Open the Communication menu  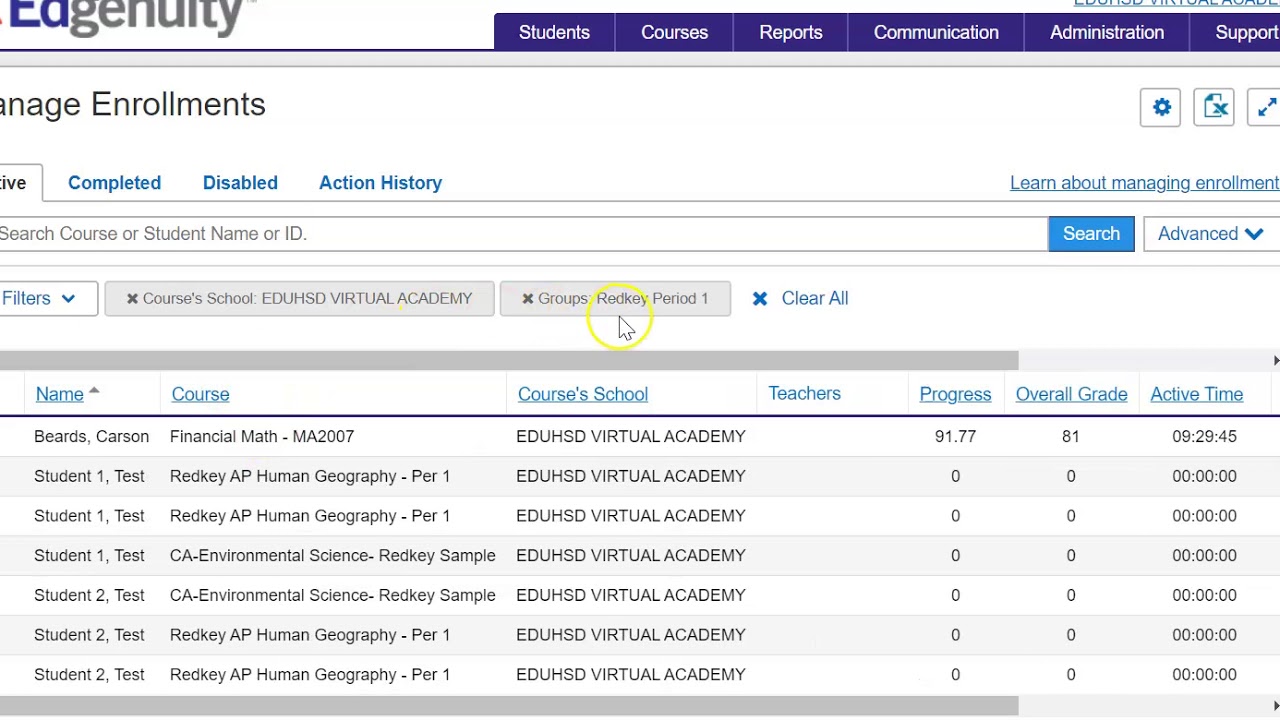936,32
